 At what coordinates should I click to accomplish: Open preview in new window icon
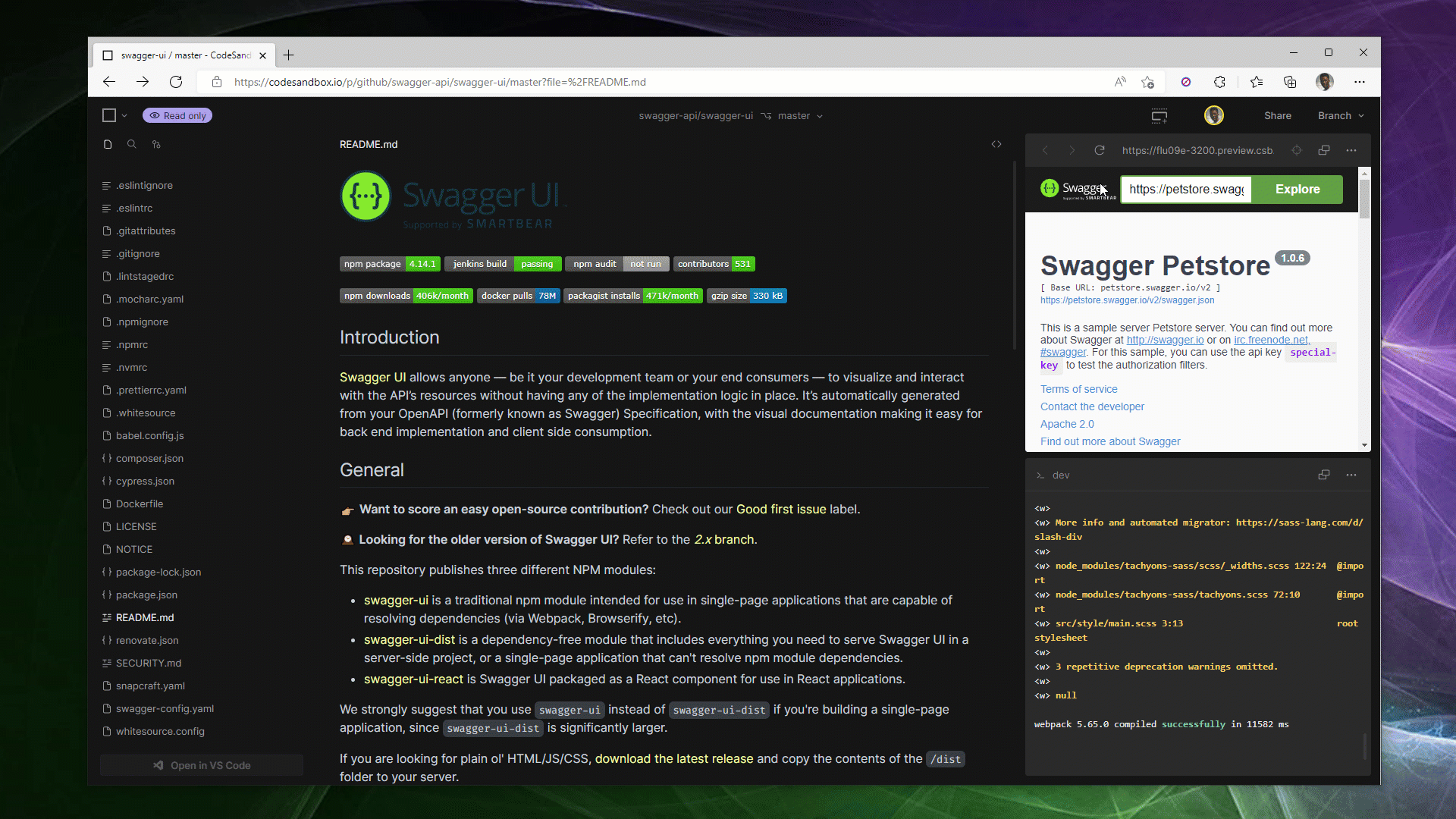coord(1324,150)
